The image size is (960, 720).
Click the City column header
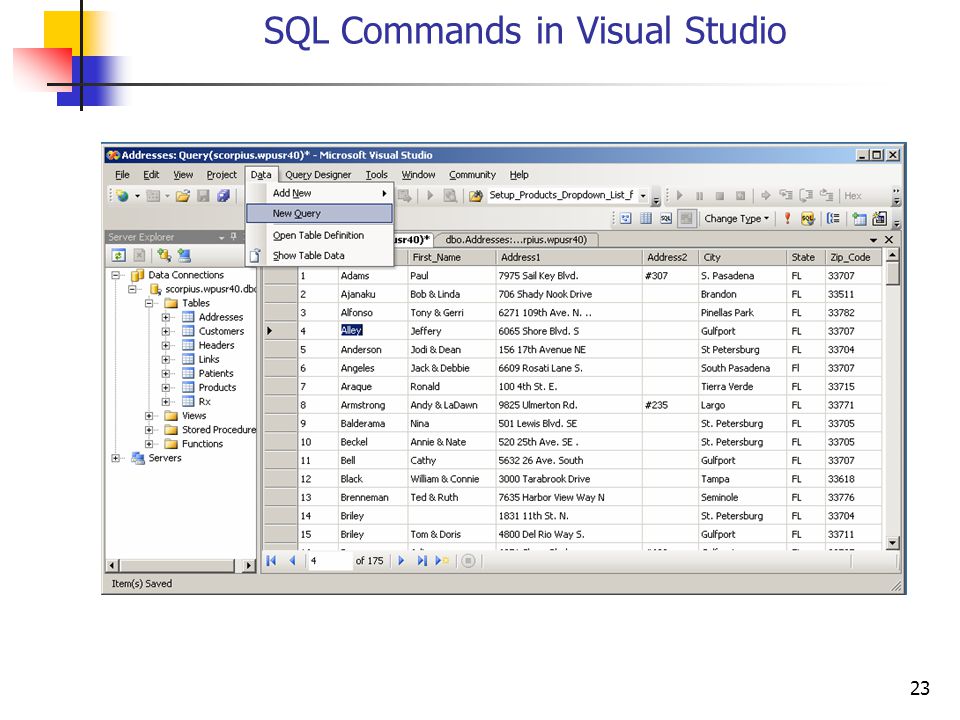click(741, 257)
